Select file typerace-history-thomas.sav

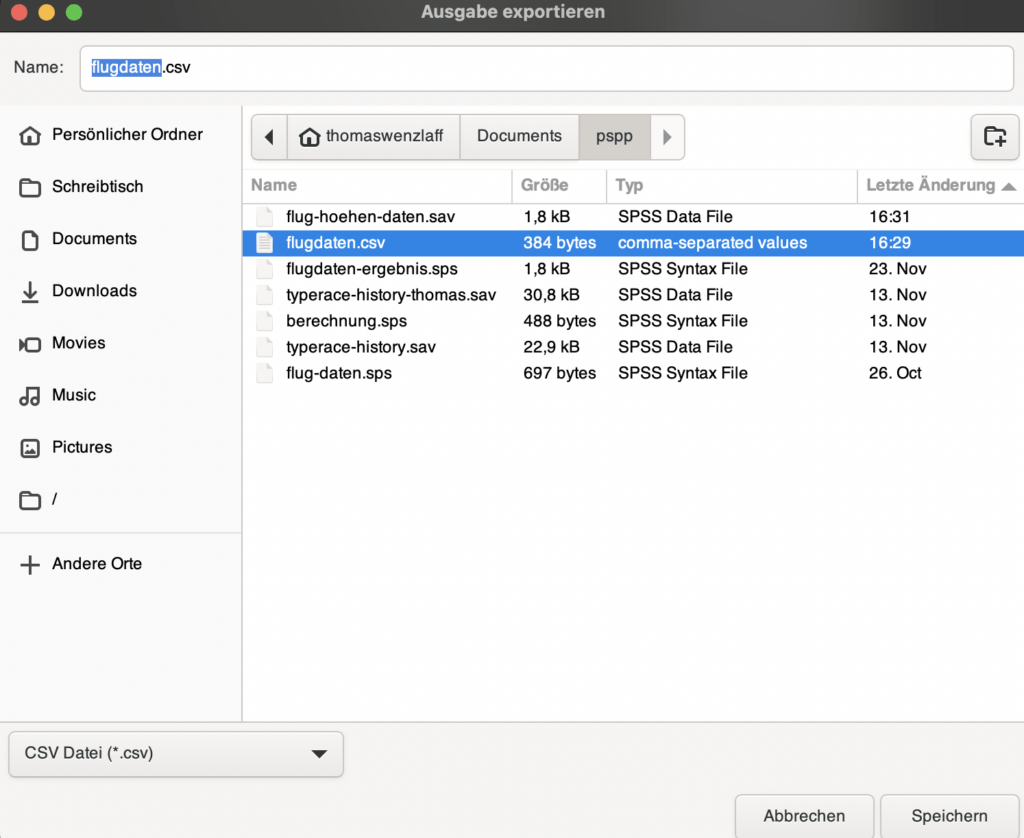(x=390, y=295)
